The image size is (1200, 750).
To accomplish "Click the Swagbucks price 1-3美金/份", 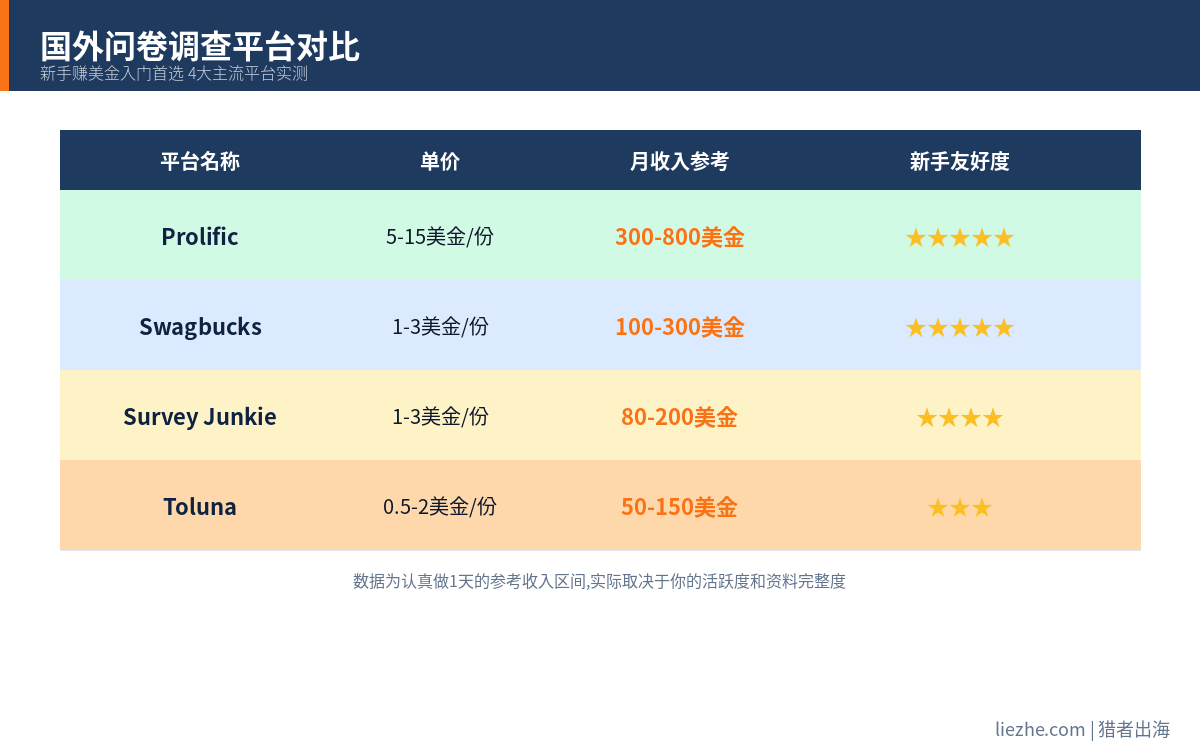I will click(440, 327).
